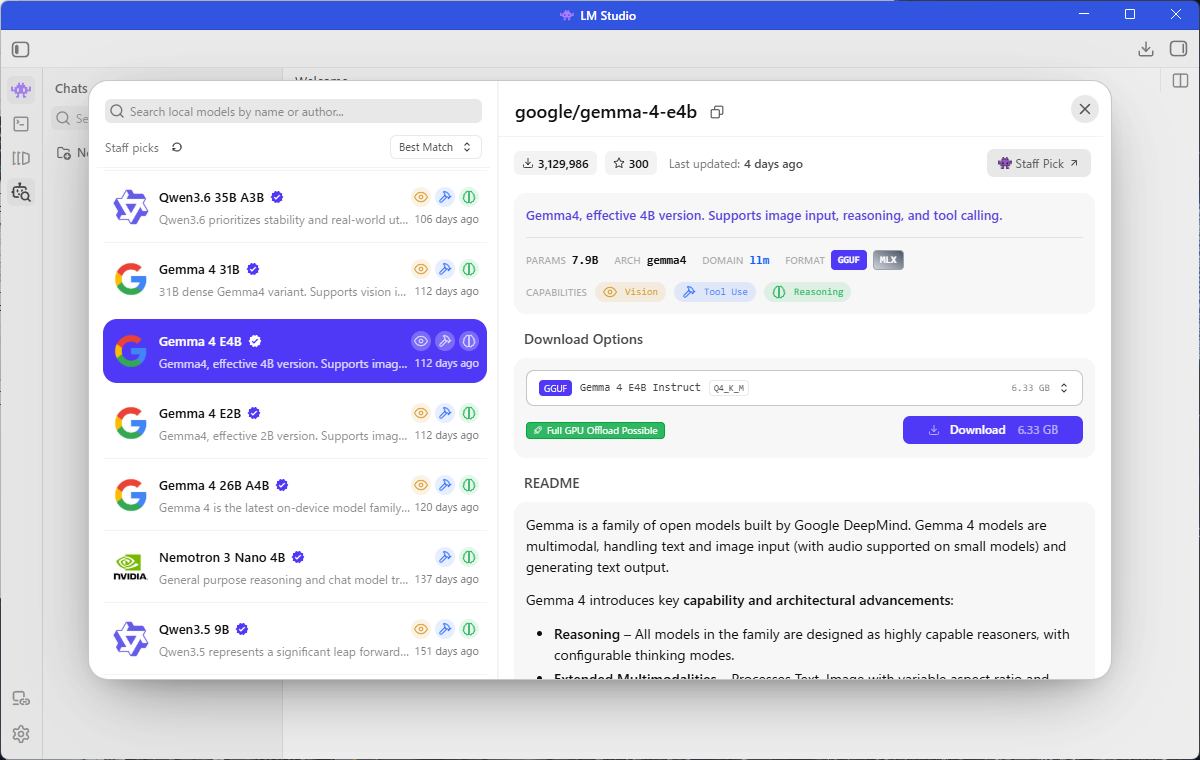Select Gemma 4 31B in model list
Screen dimensions: 1200x760
point(295,279)
